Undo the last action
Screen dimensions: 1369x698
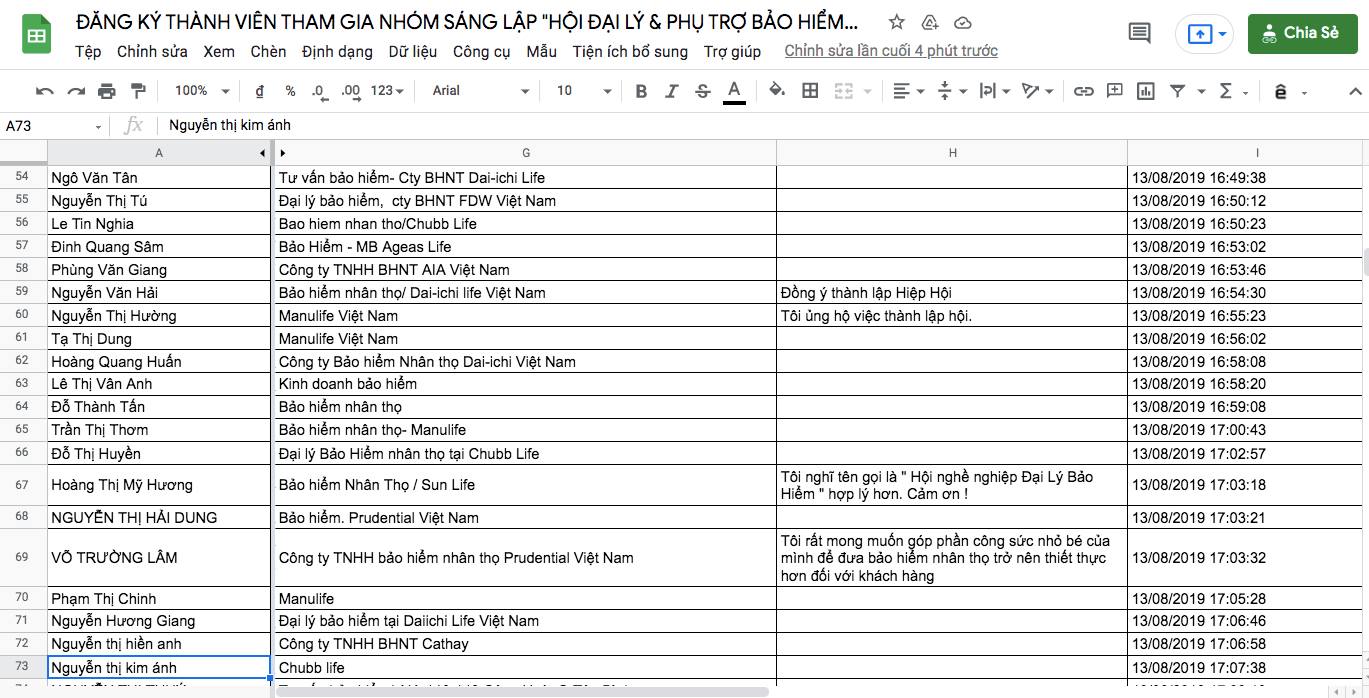pos(44,91)
